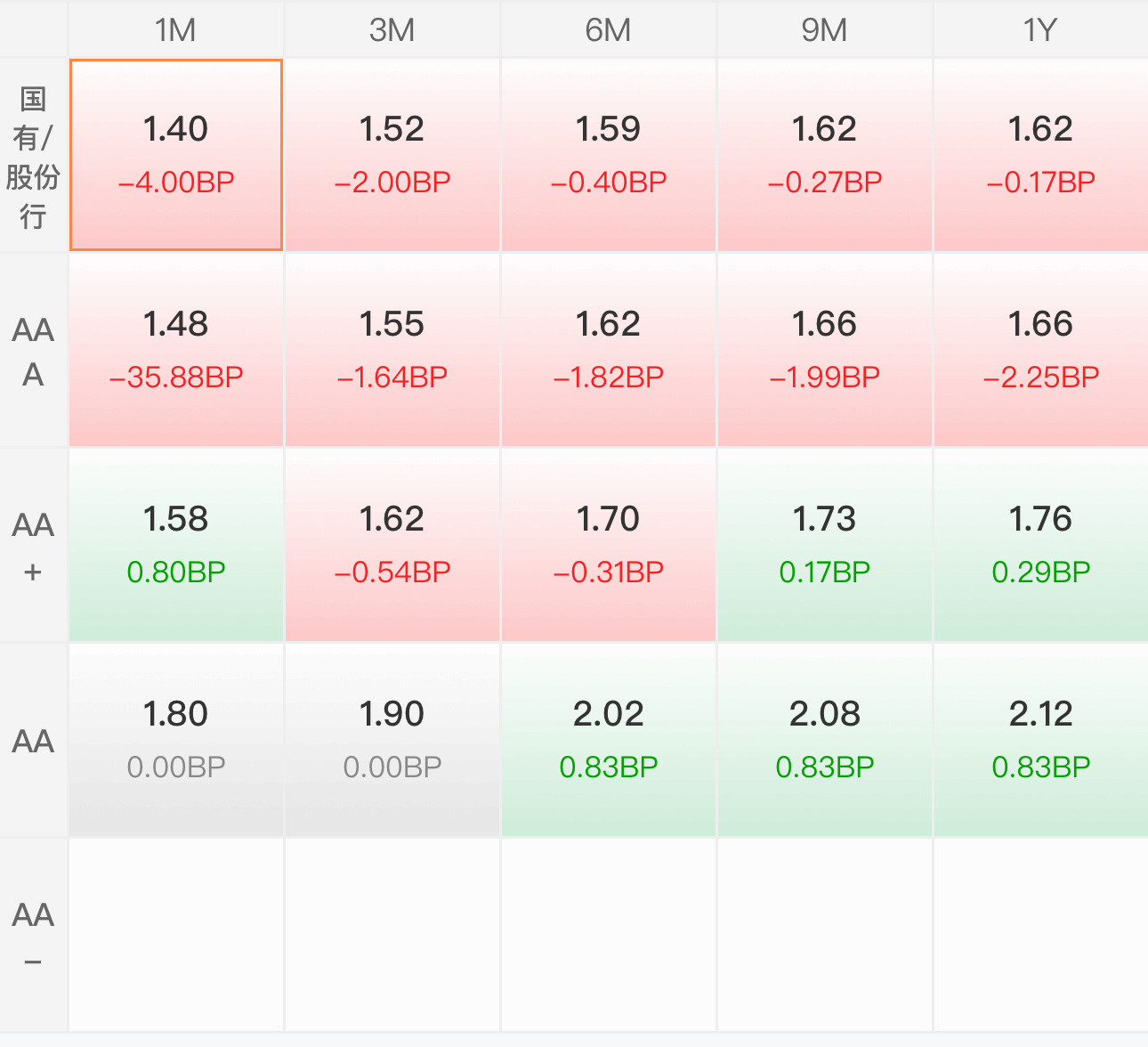Click the 6M column header
The height and width of the screenshot is (1047, 1148).
[x=609, y=29]
